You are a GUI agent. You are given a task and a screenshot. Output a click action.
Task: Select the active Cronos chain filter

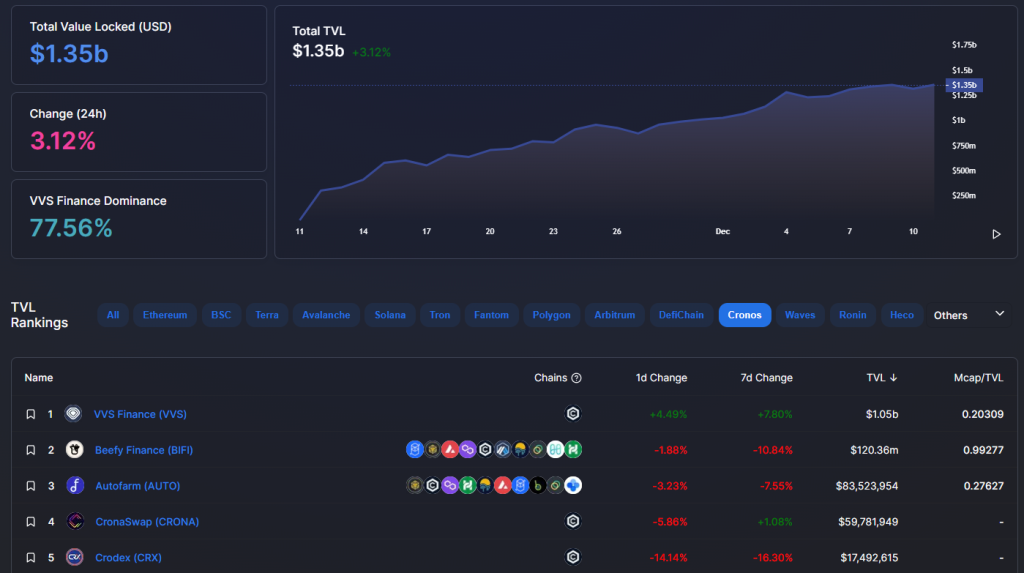pos(744,315)
